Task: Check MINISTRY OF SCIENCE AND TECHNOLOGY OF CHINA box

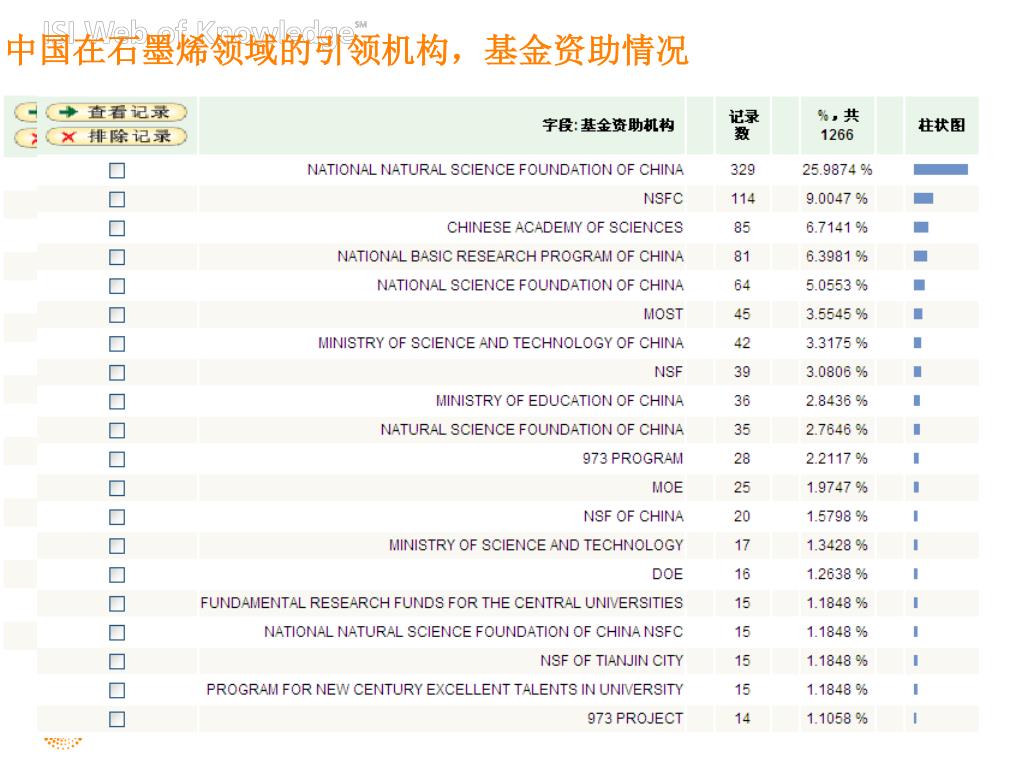Action: [x=117, y=344]
